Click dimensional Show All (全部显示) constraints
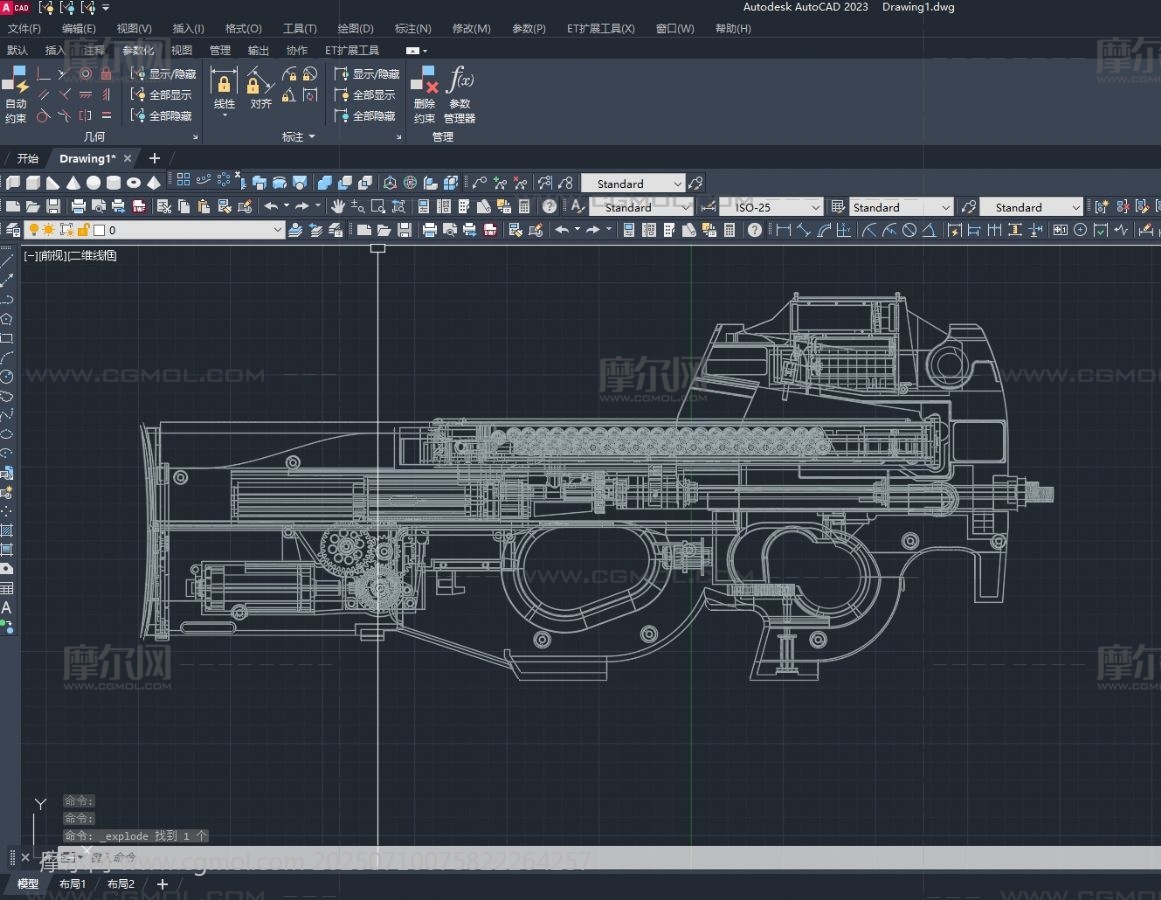The image size is (1161, 900). click(364, 95)
